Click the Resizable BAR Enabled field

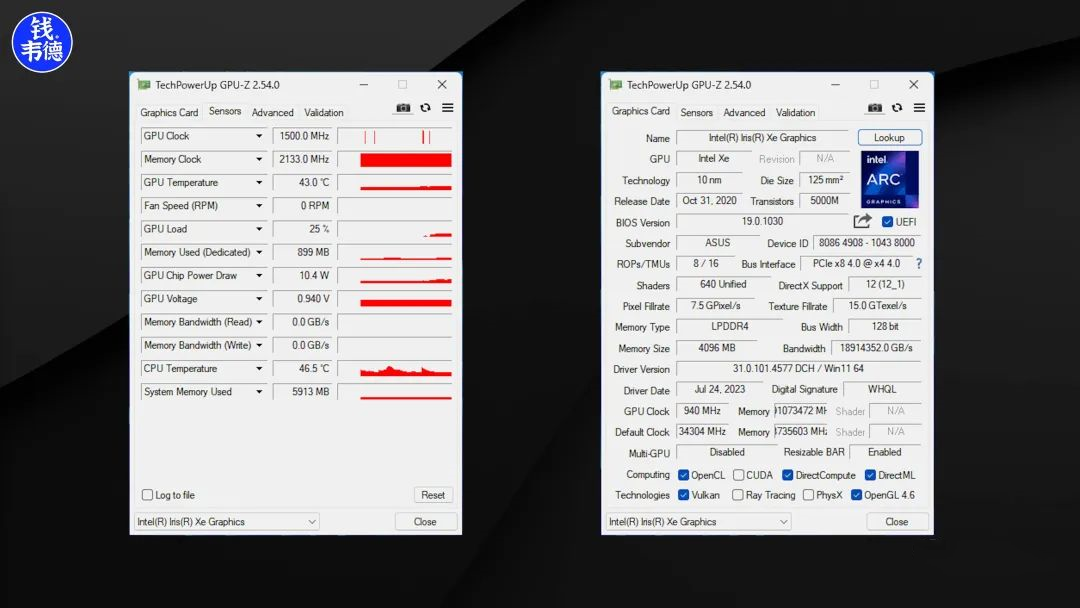[885, 452]
